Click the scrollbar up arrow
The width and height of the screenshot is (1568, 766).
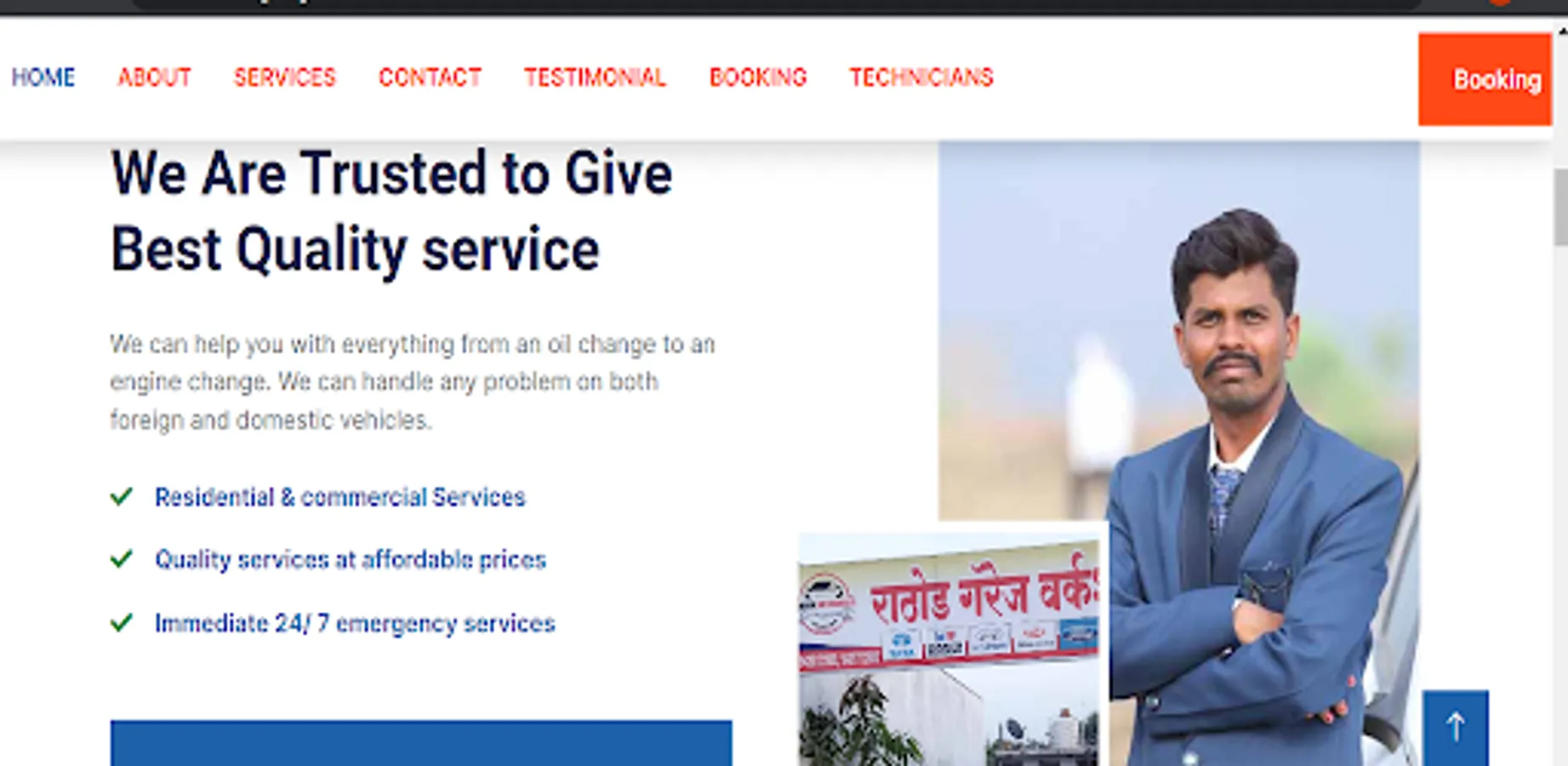[1561, 31]
